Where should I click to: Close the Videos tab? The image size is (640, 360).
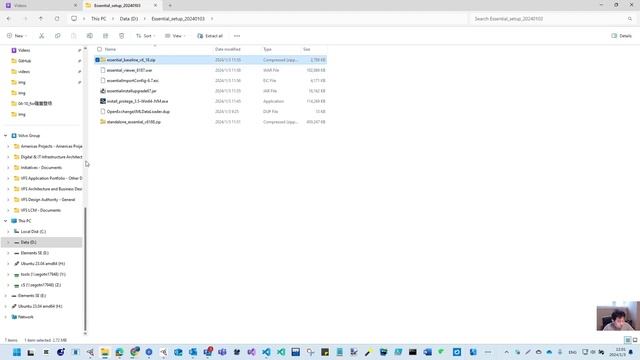tap(76, 6)
